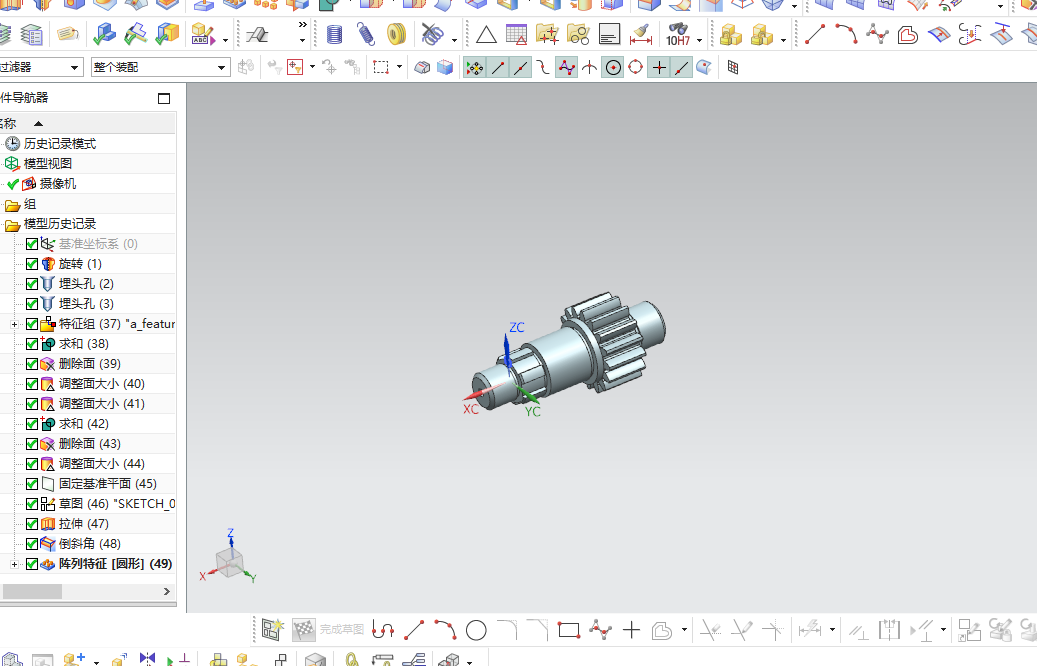The image size is (1037, 666).
Task: Click the delete spring tool icon
Action: tap(432, 34)
